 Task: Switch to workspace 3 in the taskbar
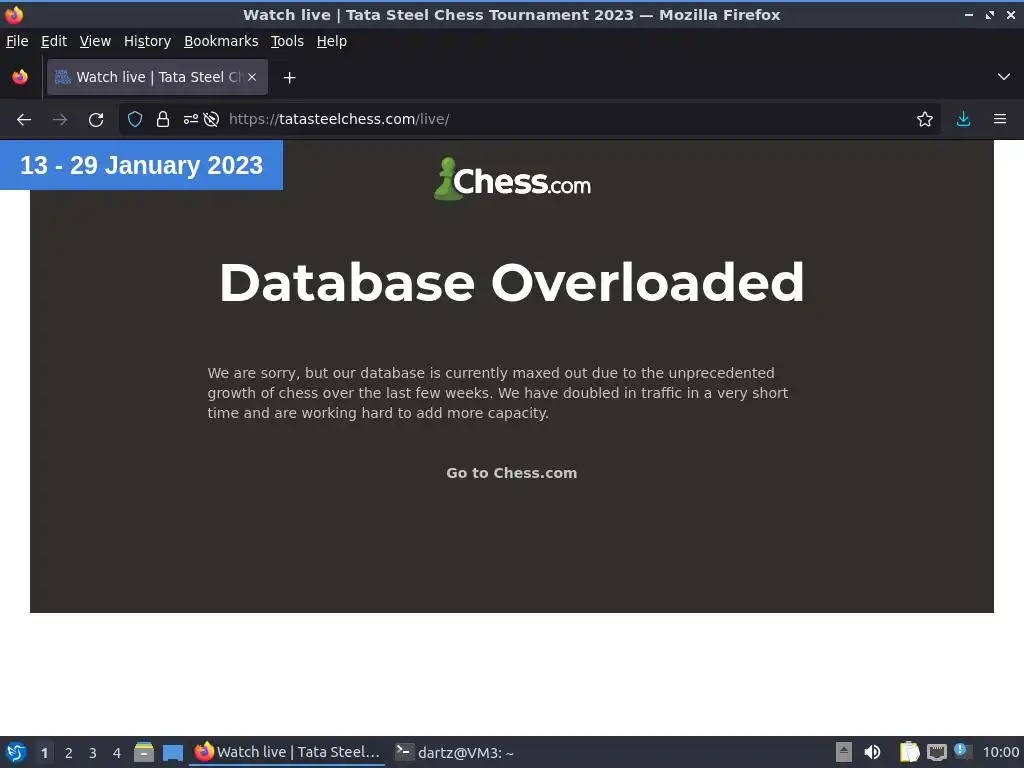pos(93,753)
